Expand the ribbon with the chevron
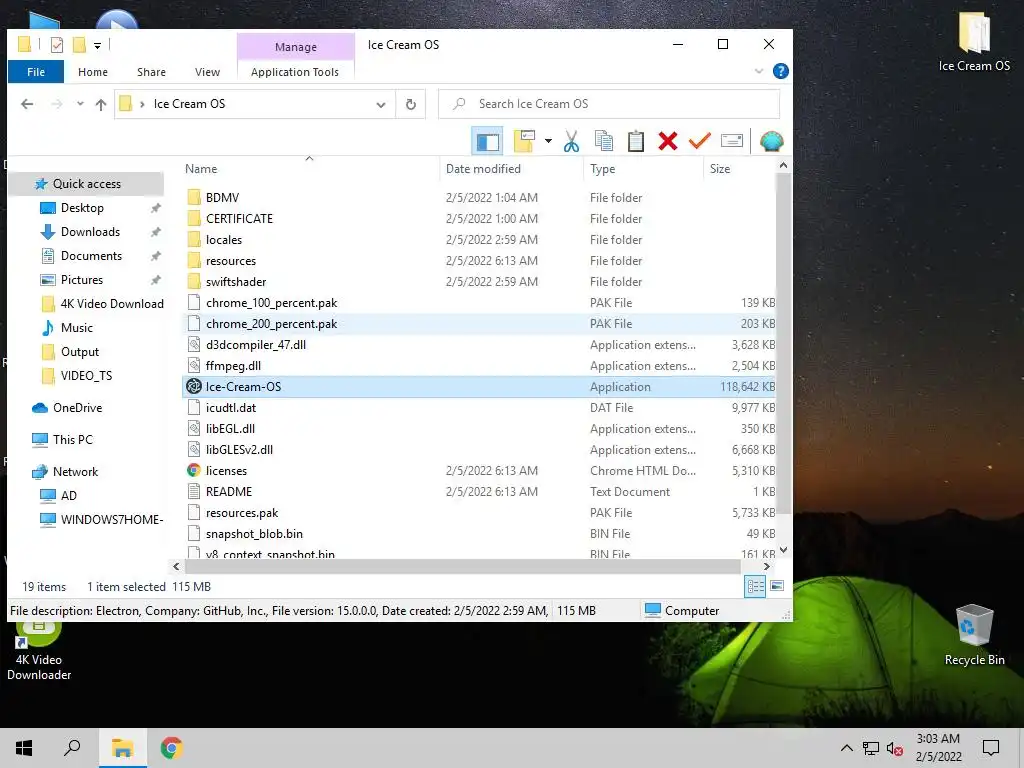 click(759, 71)
